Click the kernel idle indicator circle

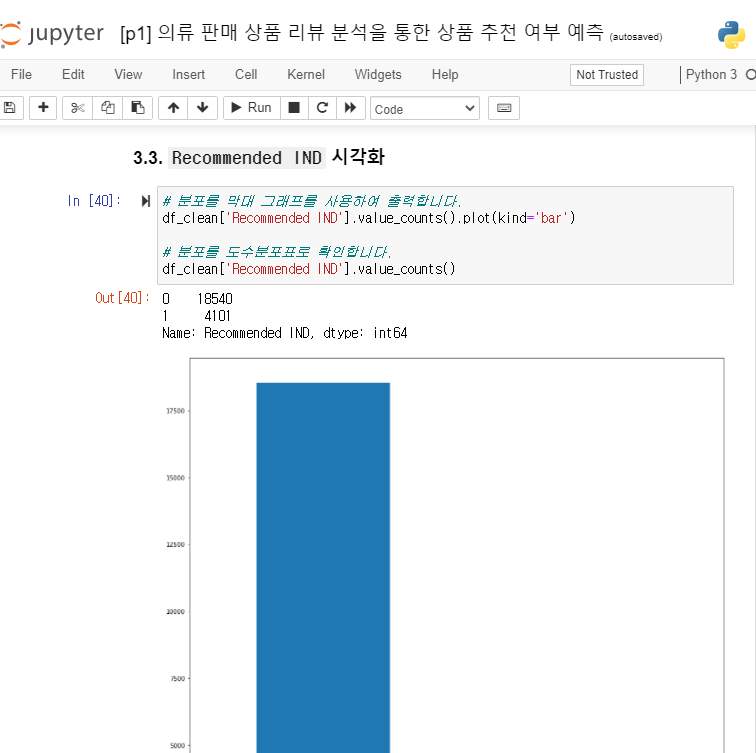click(751, 75)
